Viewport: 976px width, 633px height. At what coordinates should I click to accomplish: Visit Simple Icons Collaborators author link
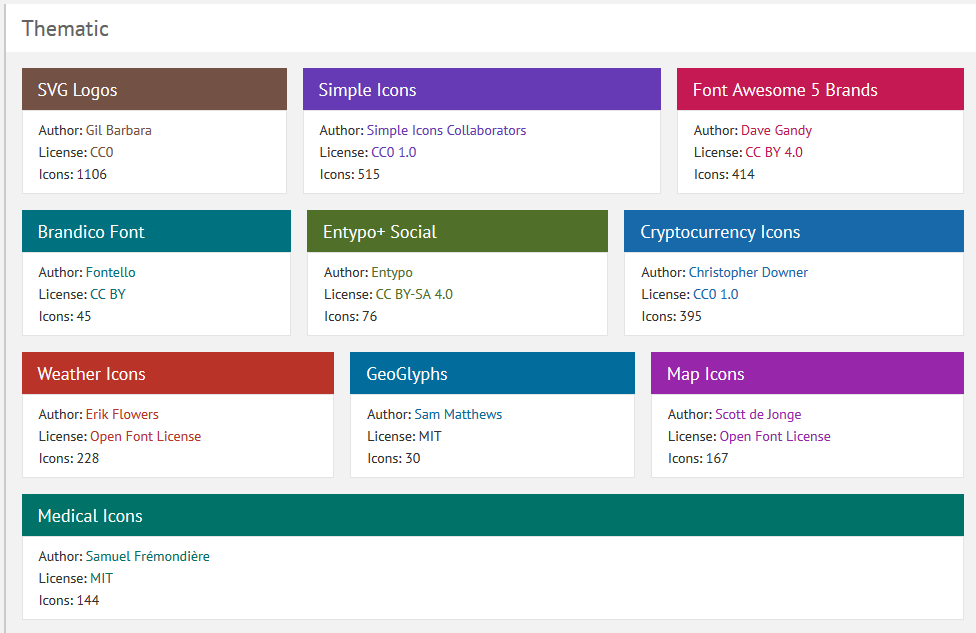(x=446, y=130)
